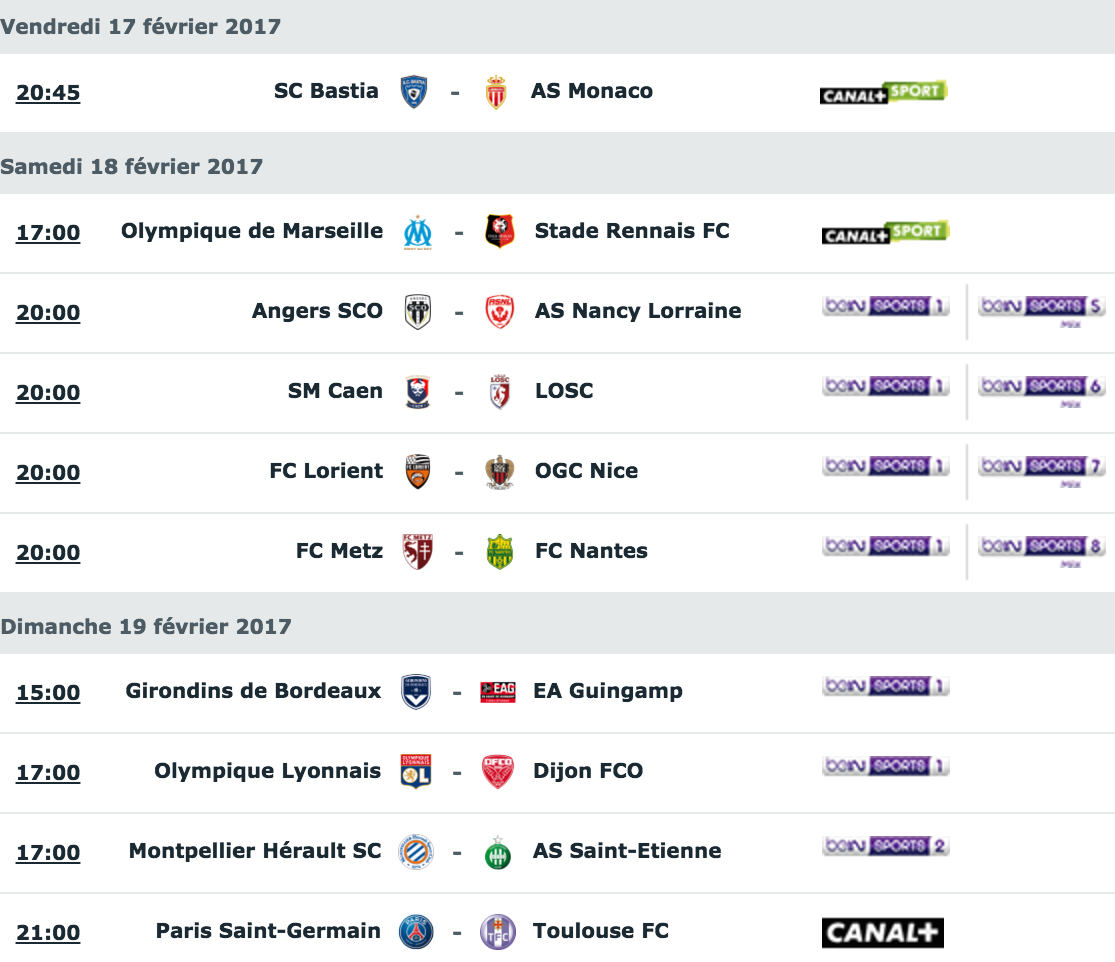Screen dimensions: 1115x962
Task: Select the Olympique Lyonnais OL logo
Action: click(x=416, y=771)
